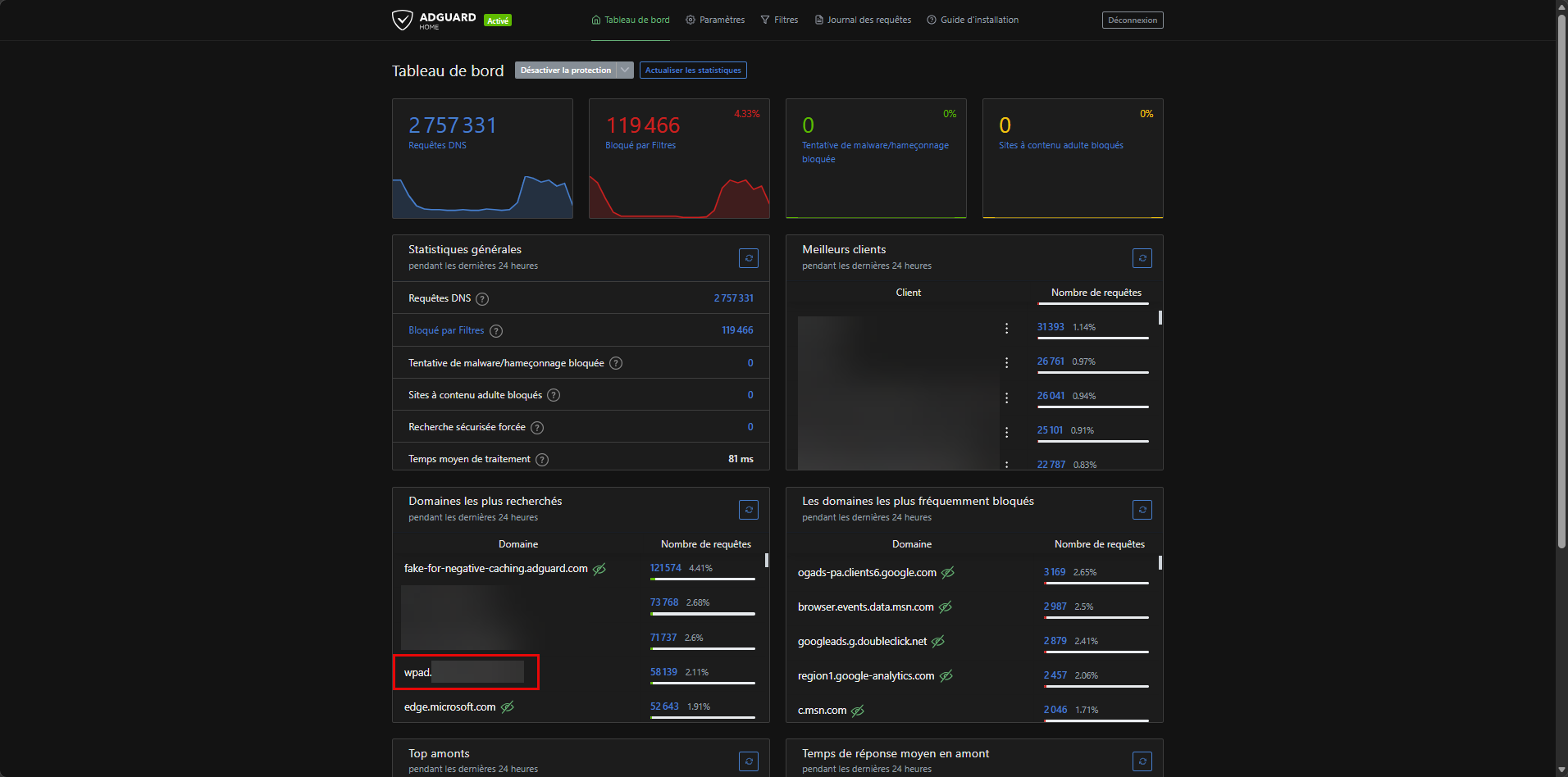
Task: Open tracker info icon for googleads.g.doubleclick.net
Action: point(938,641)
